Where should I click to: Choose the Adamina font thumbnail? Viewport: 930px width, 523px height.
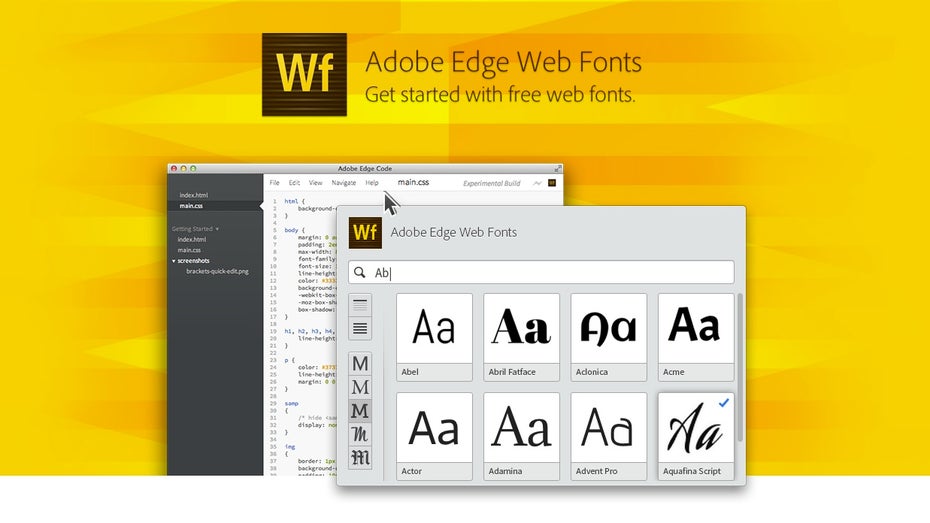pos(521,436)
